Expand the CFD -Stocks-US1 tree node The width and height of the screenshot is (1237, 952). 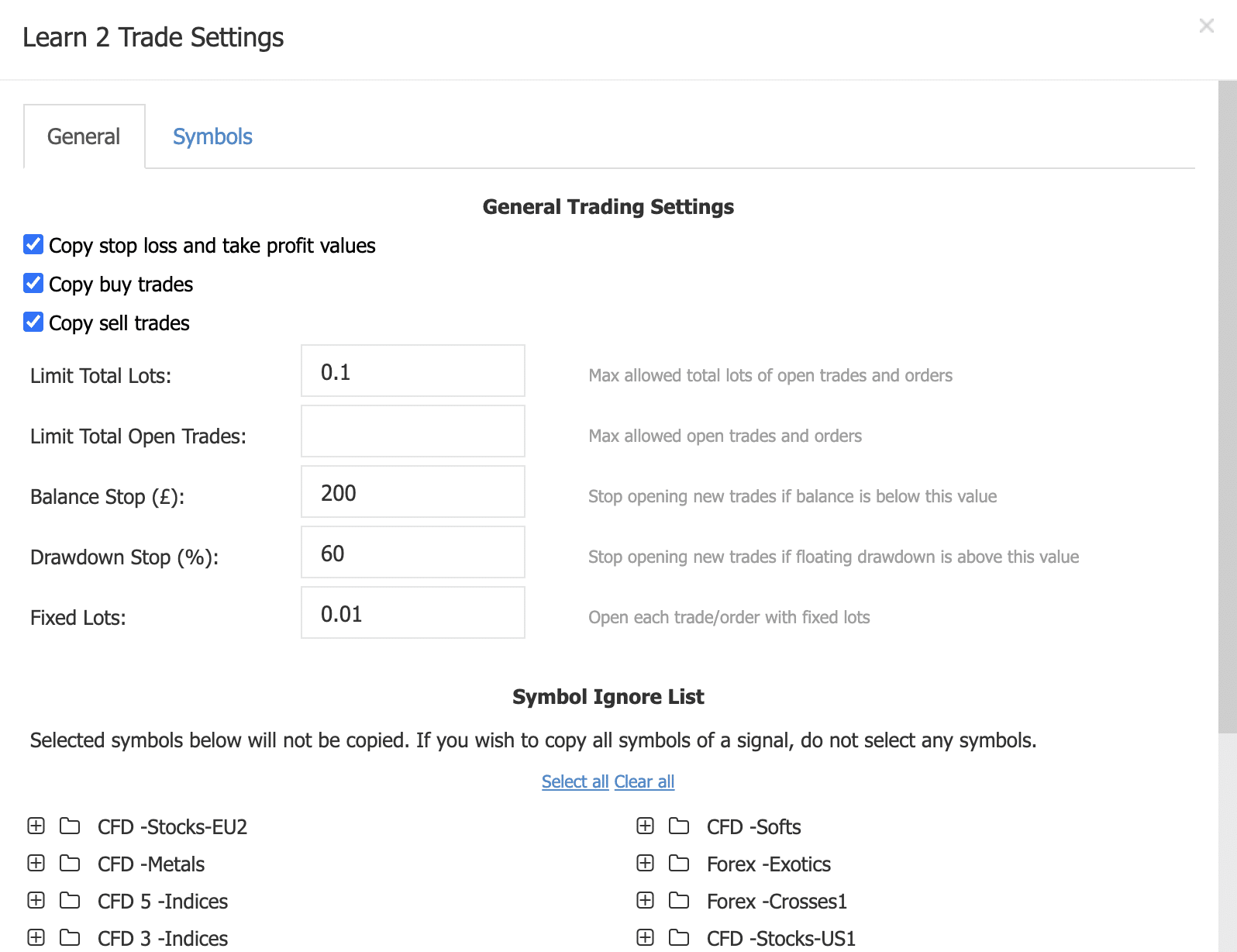click(646, 938)
